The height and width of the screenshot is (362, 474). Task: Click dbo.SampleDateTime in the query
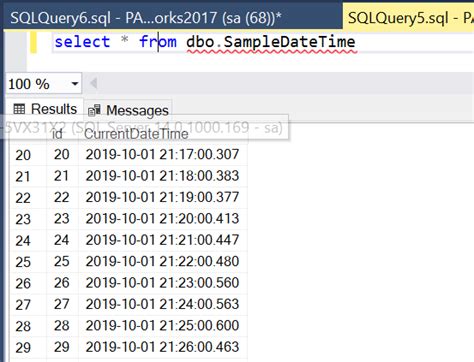(271, 42)
